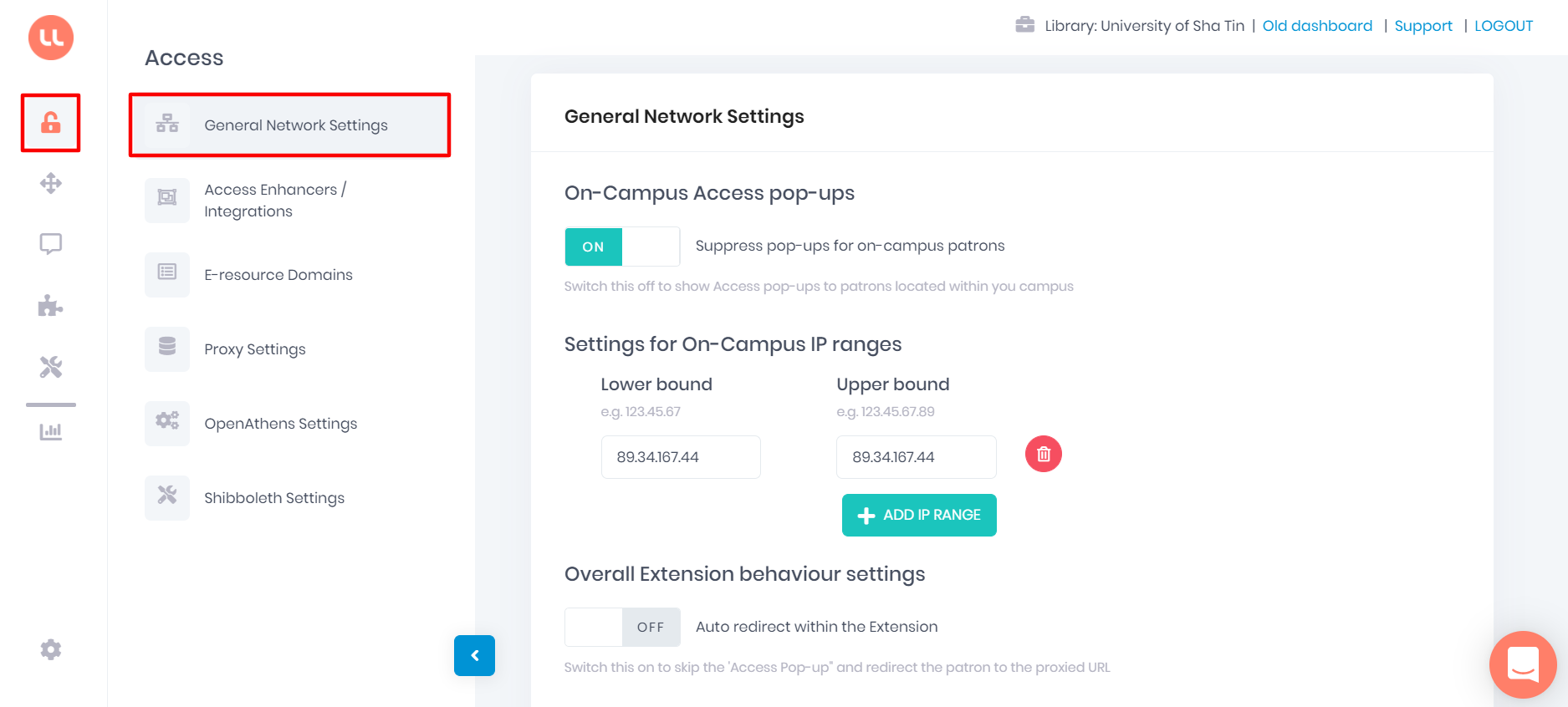This screenshot has width=1568, height=707.
Task: Open the messages panel via the chat bubble icon
Action: click(x=50, y=243)
